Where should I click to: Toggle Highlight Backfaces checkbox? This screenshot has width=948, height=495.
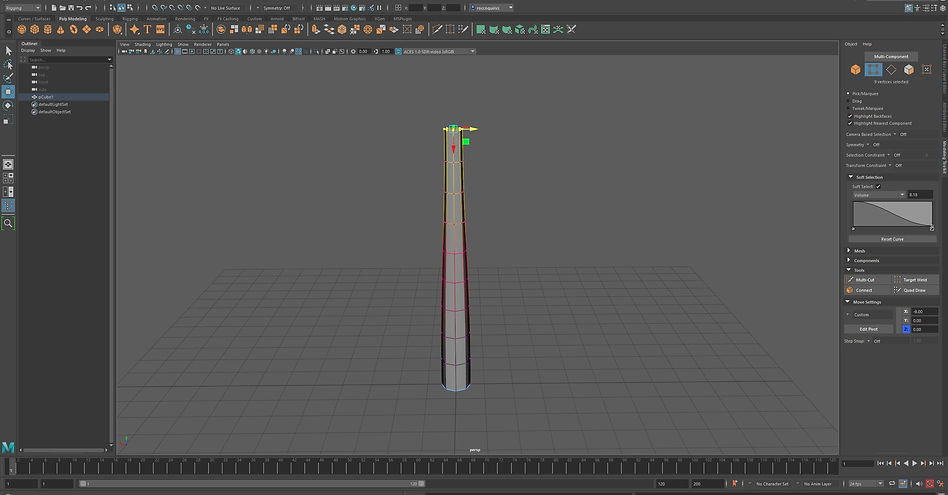pos(849,116)
